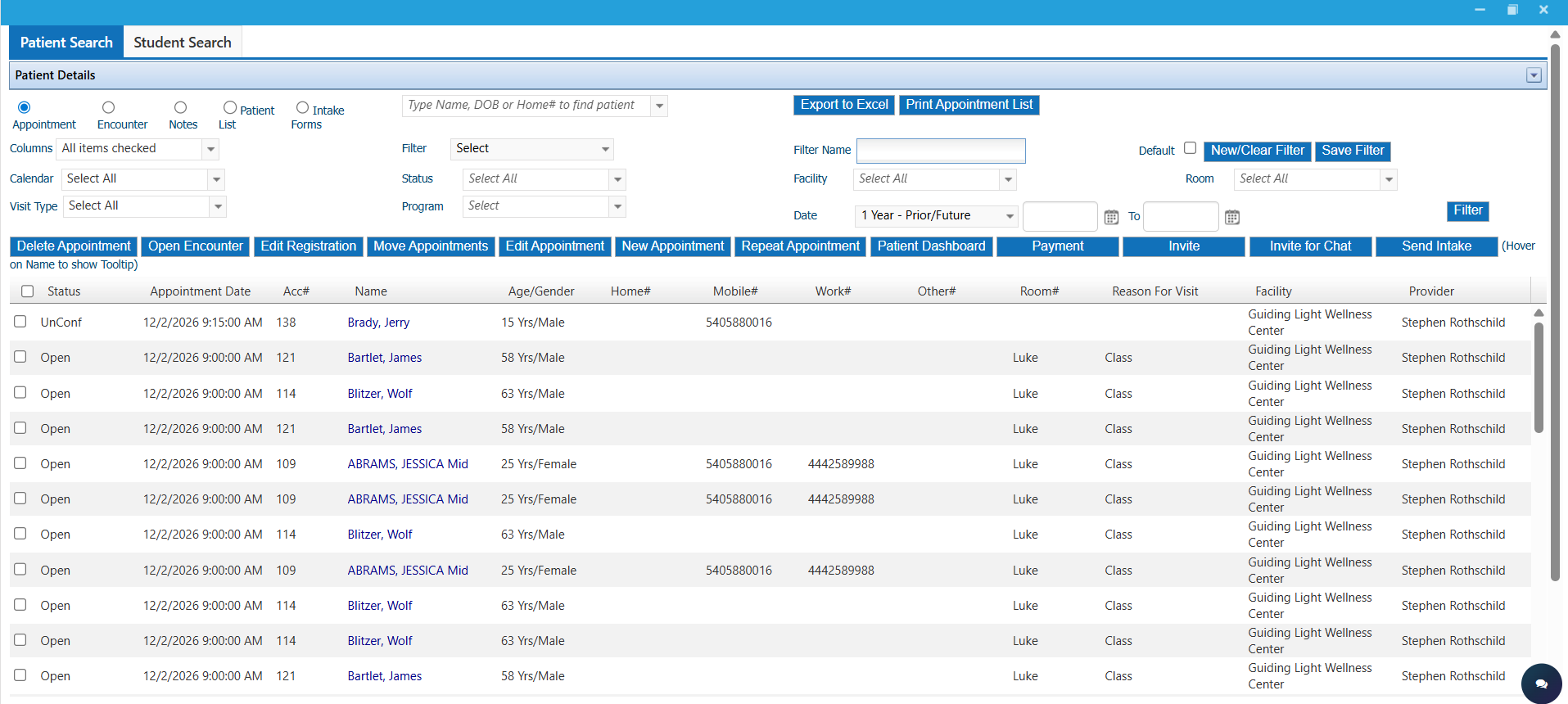Click the appointment list vertical scrollbar

pyautogui.click(x=1539, y=377)
